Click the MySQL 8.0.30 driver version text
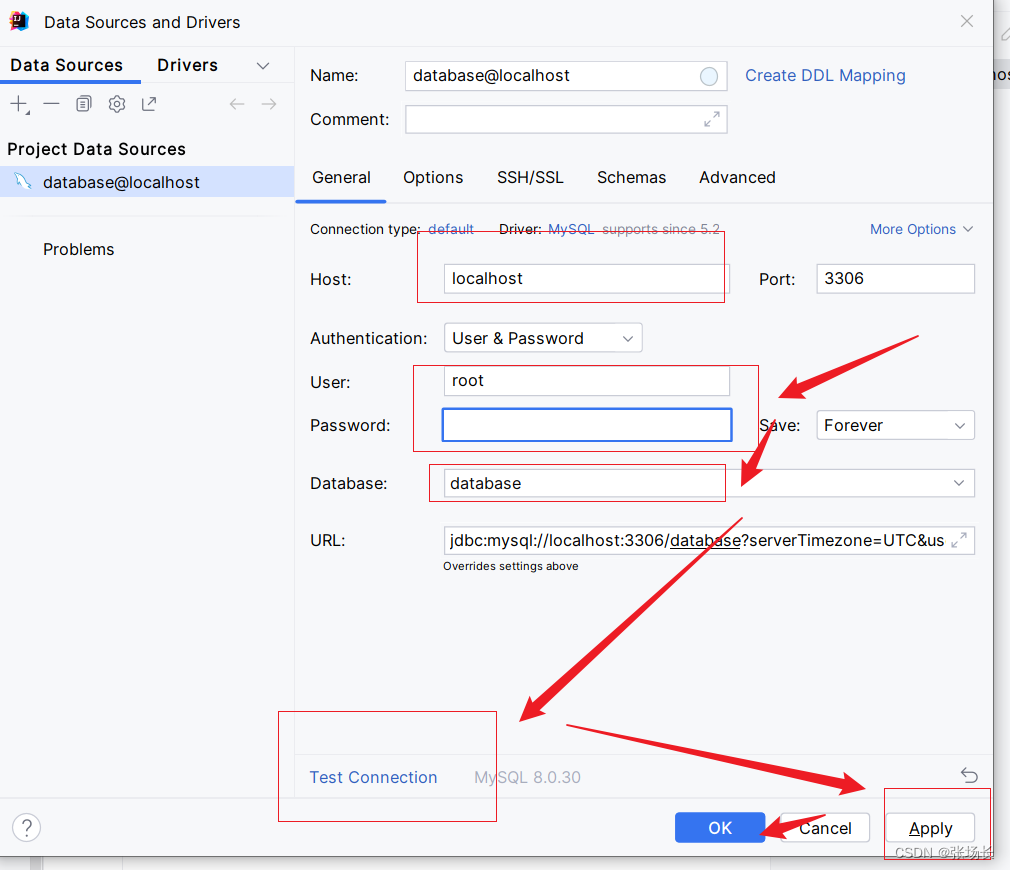The image size is (1010, 870). (528, 777)
